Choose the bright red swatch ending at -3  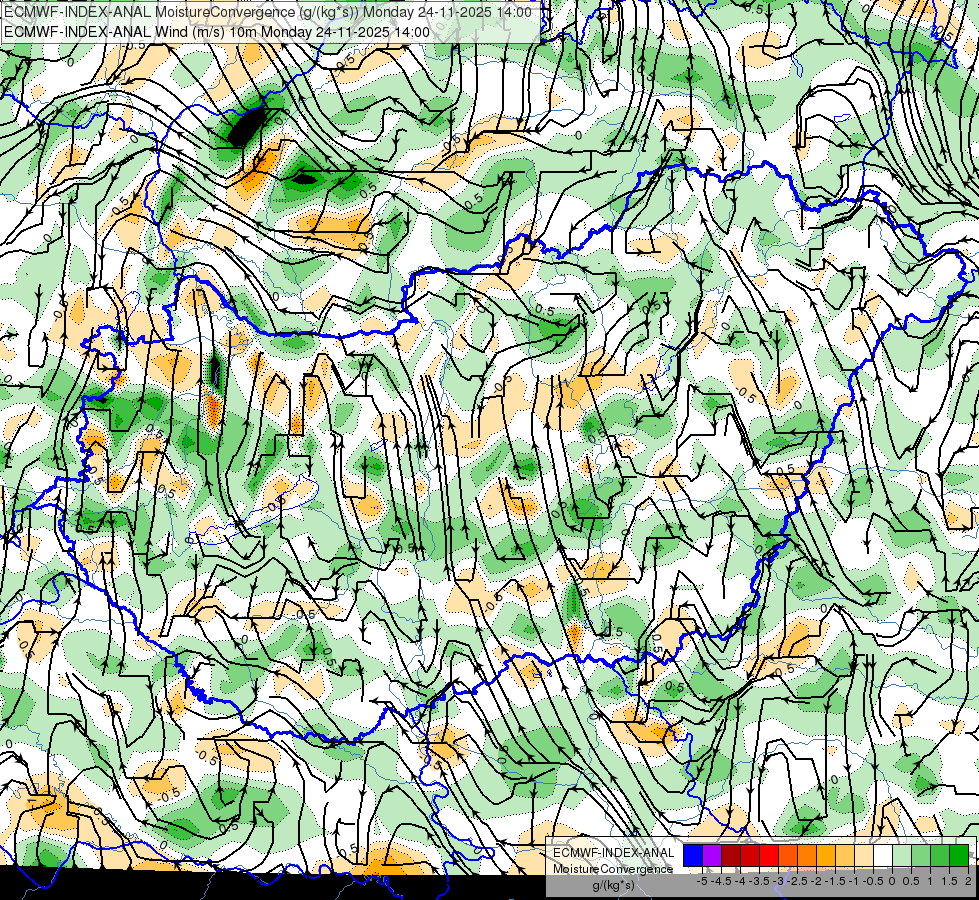(769, 856)
